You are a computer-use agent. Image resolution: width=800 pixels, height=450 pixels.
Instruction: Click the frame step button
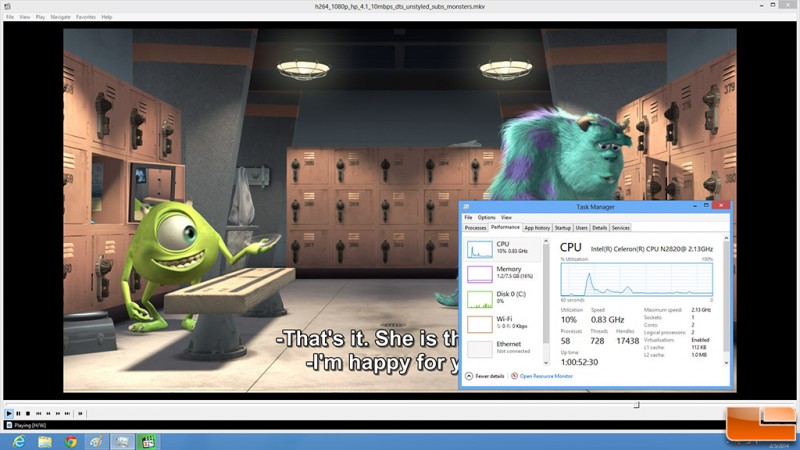pyautogui.click(x=80, y=414)
